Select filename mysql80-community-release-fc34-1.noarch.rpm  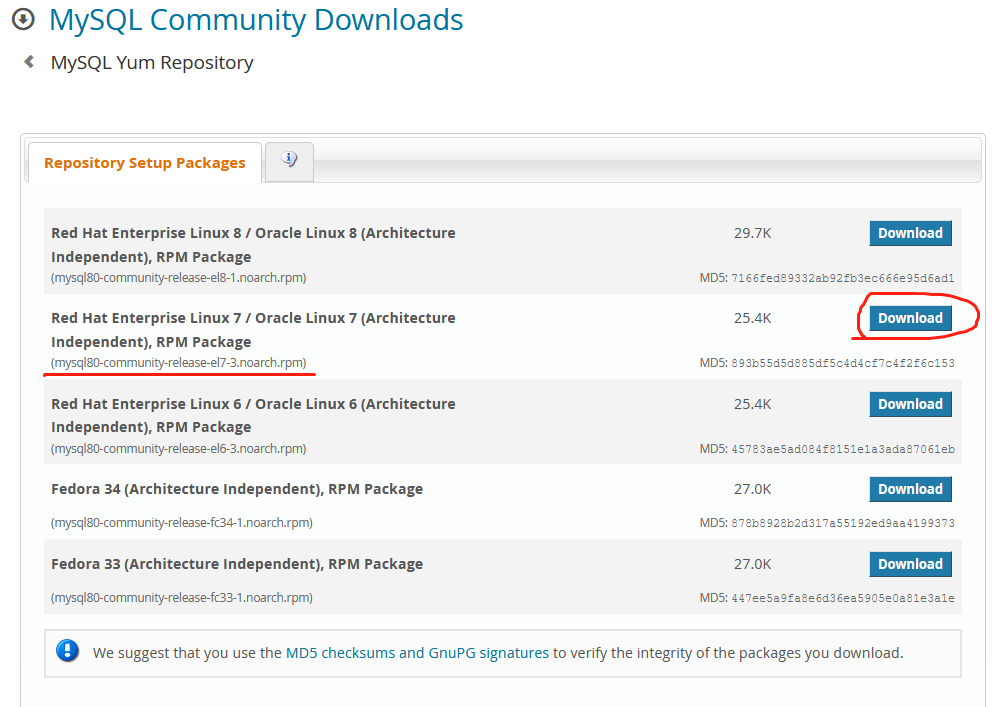pos(182,523)
